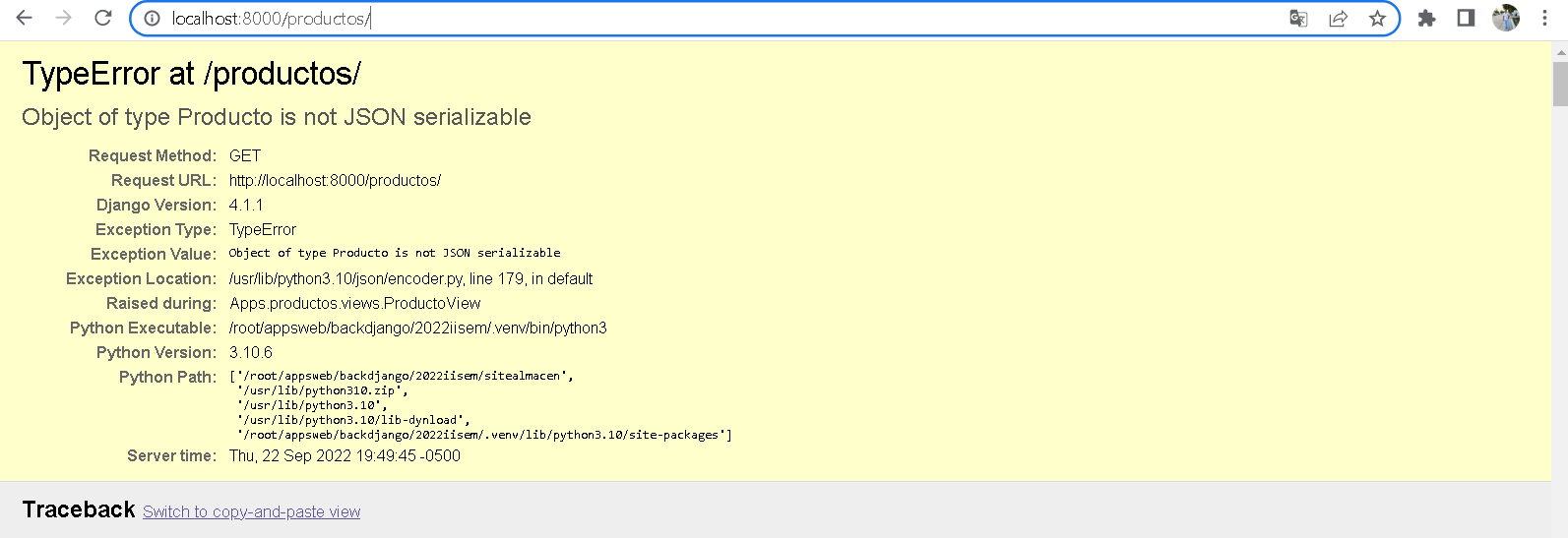Viewport: 1568px width, 538px height.
Task: Reload the localhost productos page
Action: coord(102,18)
